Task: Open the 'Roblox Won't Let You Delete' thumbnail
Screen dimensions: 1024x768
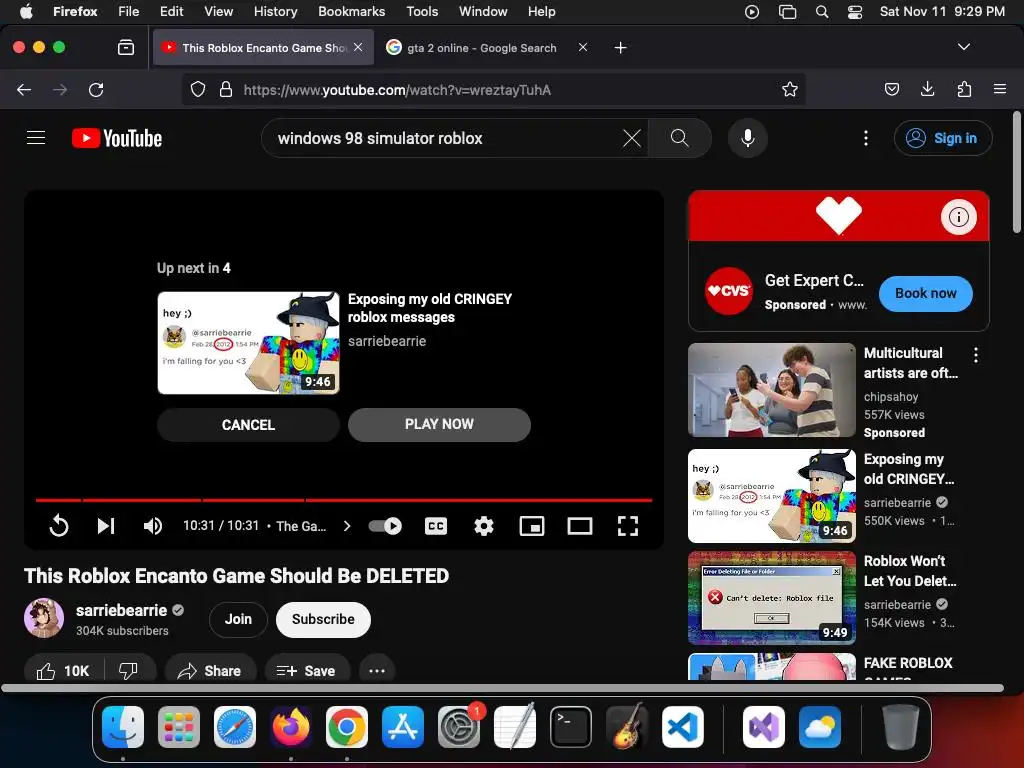Action: (771, 598)
